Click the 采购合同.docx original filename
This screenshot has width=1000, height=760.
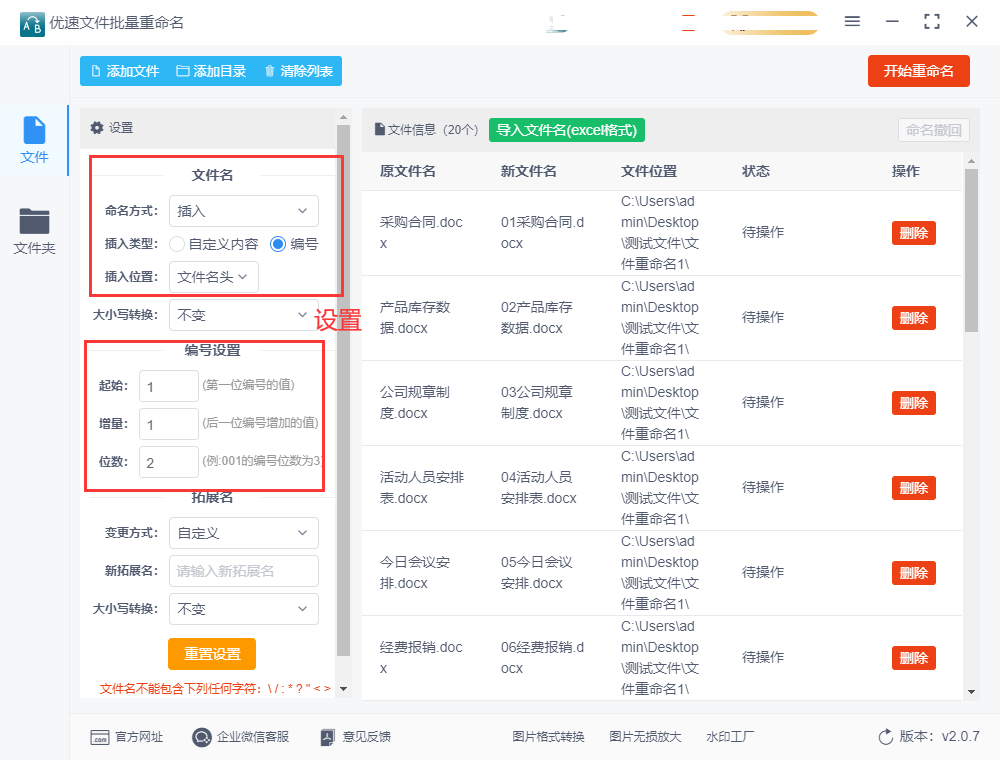(x=421, y=233)
